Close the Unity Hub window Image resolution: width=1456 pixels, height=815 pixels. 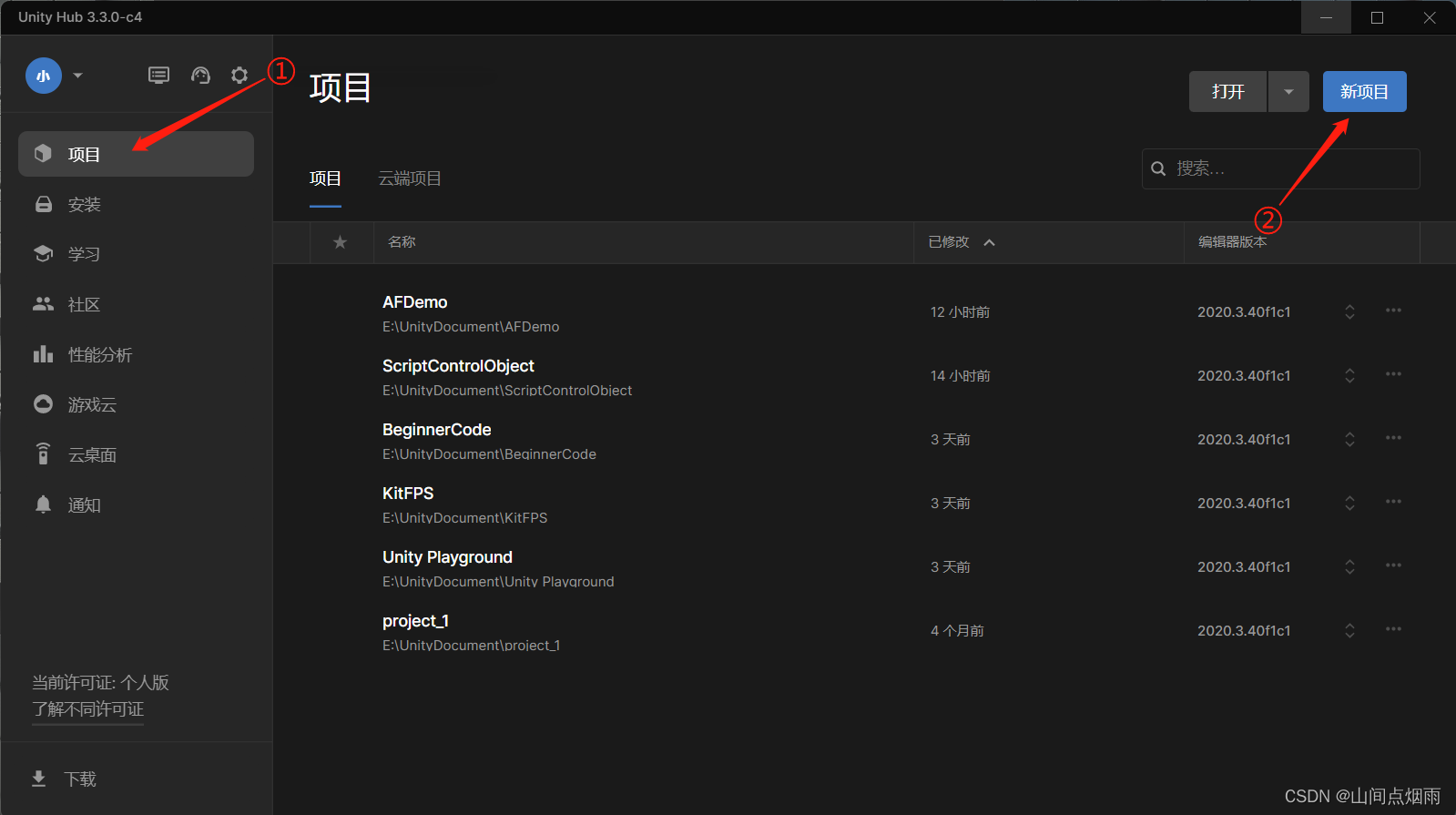[1430, 17]
